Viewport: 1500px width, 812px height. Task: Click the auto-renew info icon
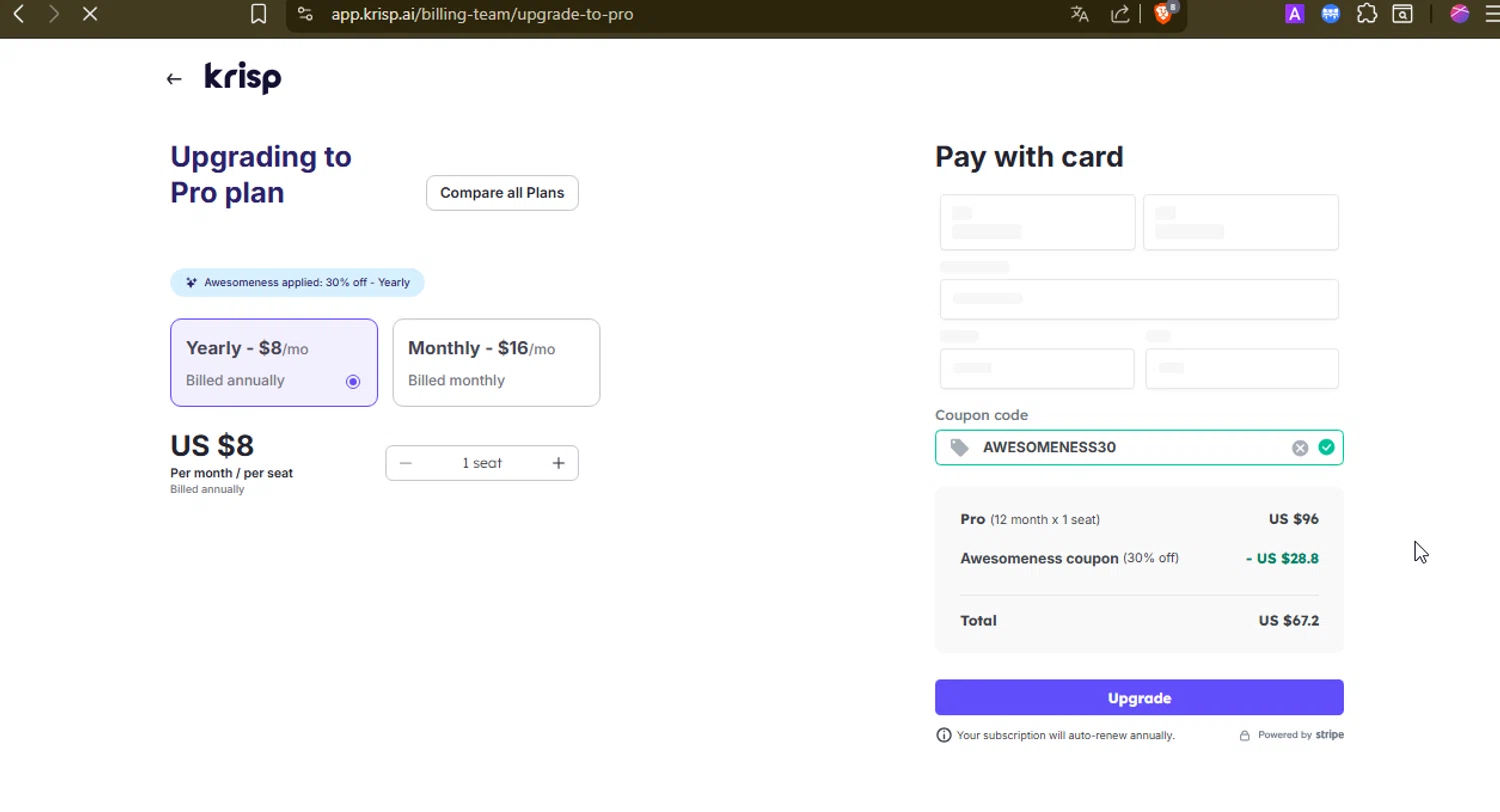coord(943,735)
